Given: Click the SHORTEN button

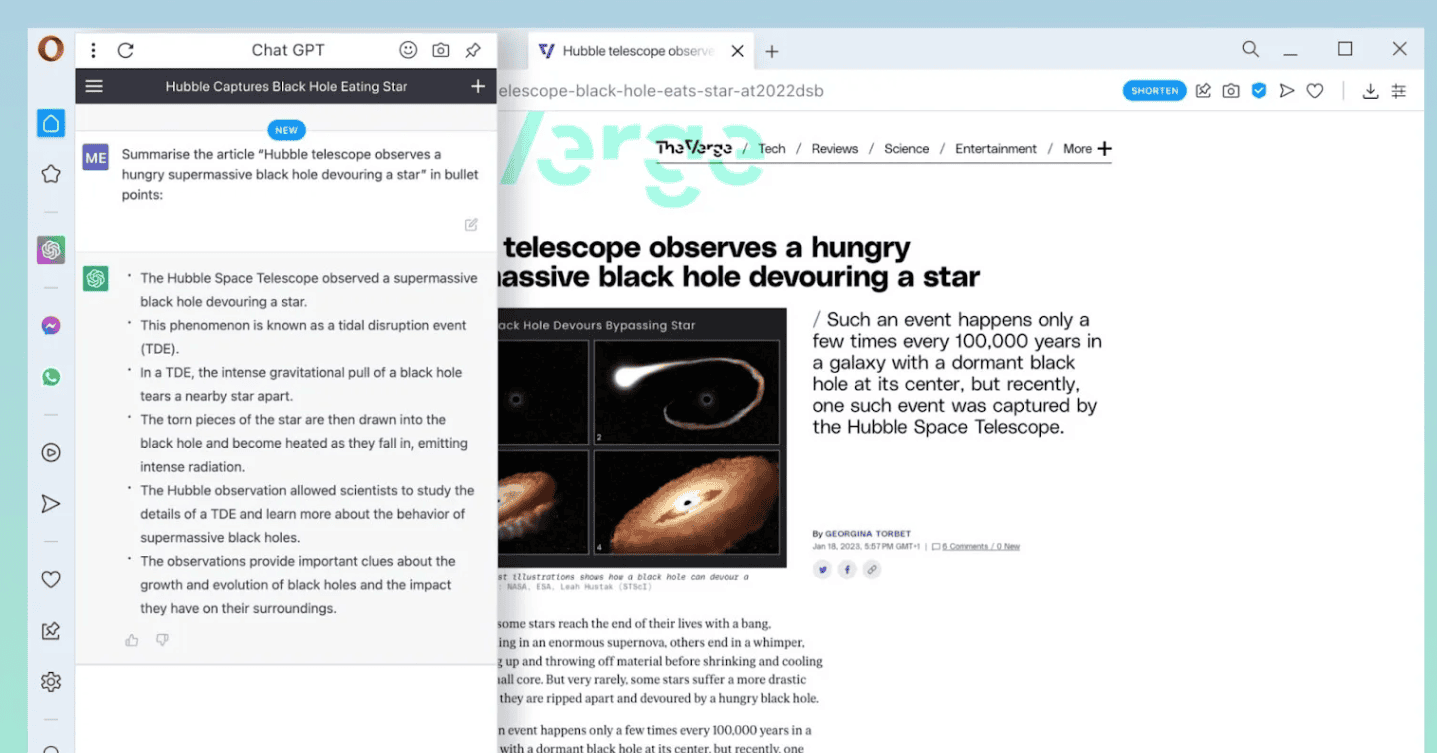Looking at the screenshot, I should tap(1155, 91).
